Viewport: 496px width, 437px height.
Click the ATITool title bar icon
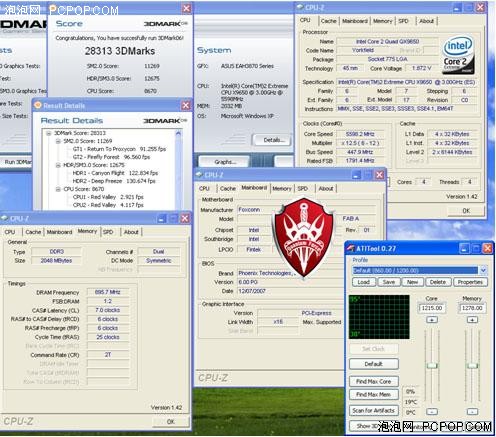351,248
